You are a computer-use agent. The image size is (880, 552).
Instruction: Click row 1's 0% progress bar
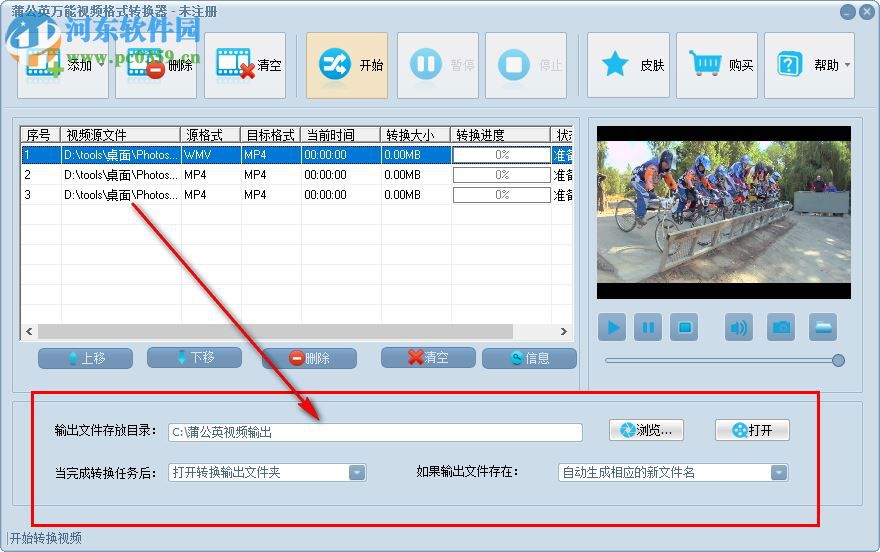[x=502, y=155]
